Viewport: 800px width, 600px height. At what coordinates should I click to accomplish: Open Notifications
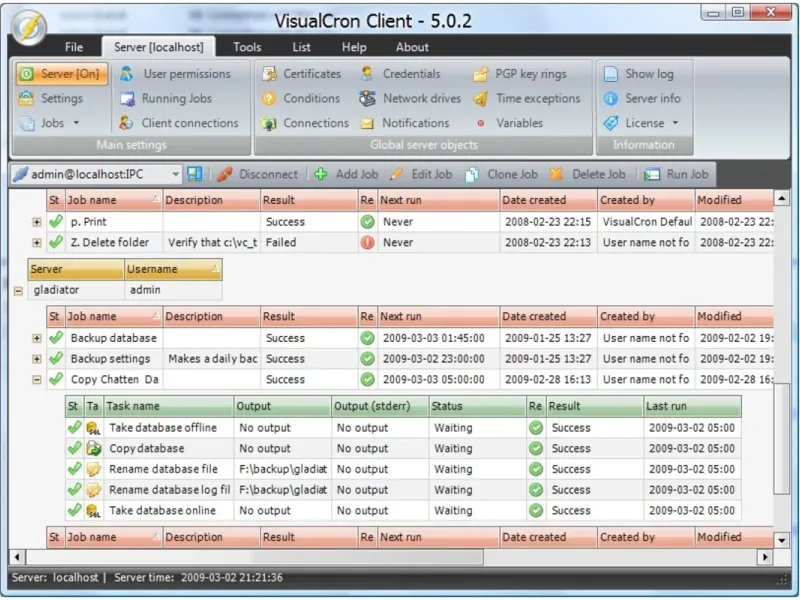coord(406,123)
